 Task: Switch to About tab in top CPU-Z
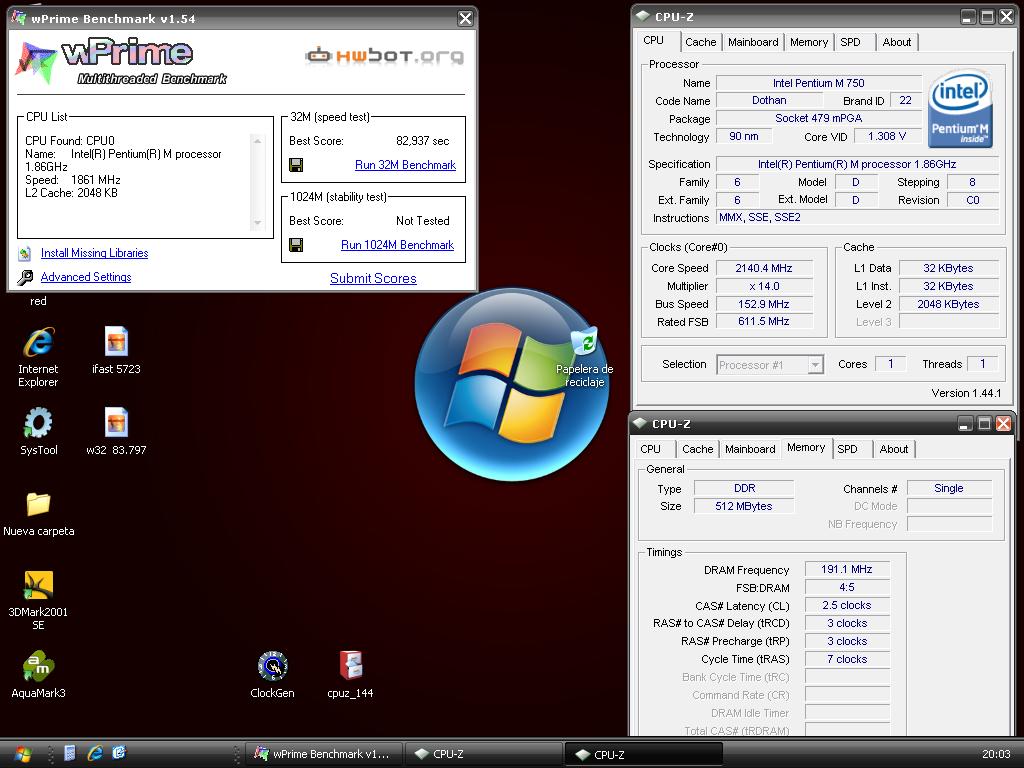[897, 42]
